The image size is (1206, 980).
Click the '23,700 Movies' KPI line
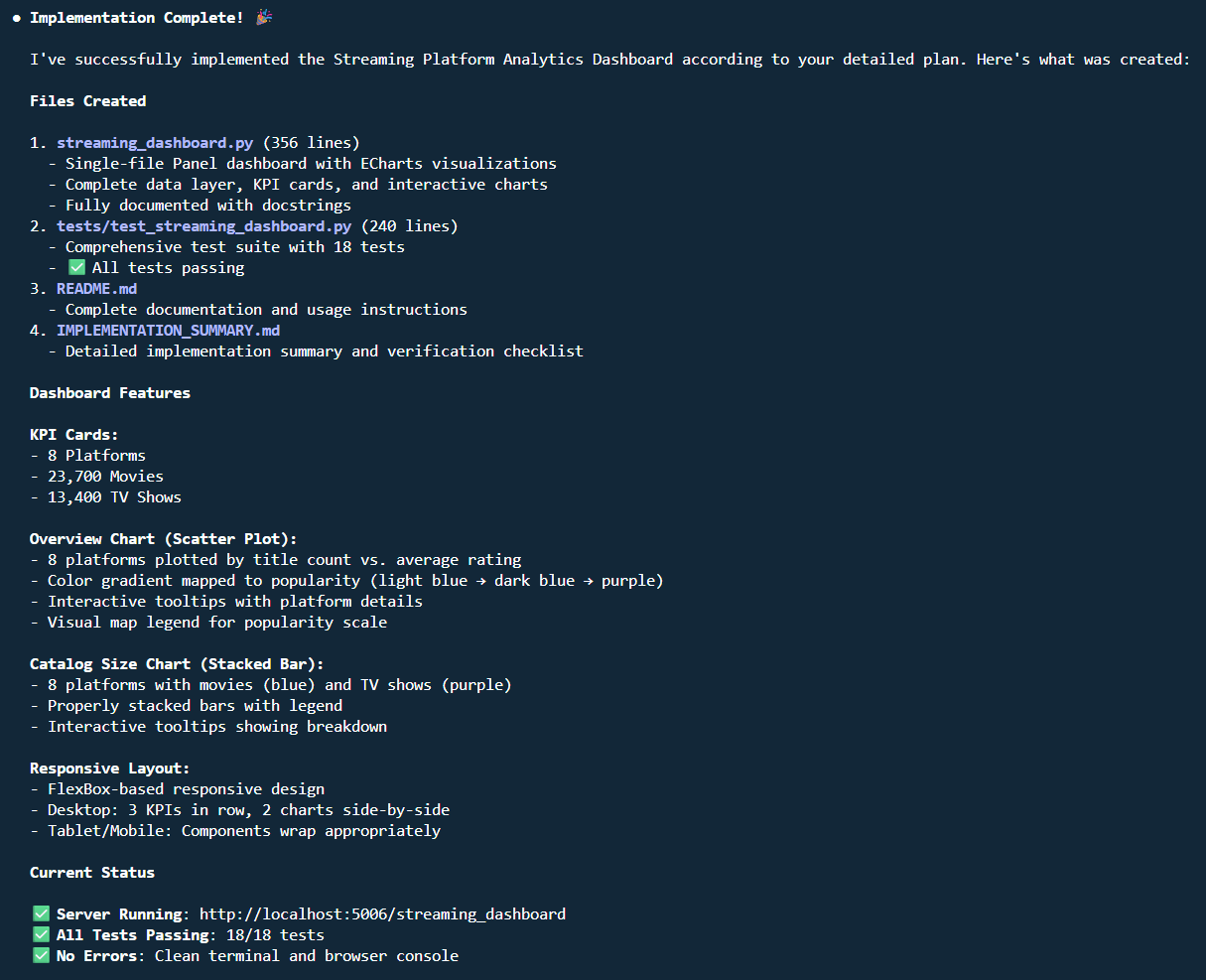pyautogui.click(x=105, y=476)
